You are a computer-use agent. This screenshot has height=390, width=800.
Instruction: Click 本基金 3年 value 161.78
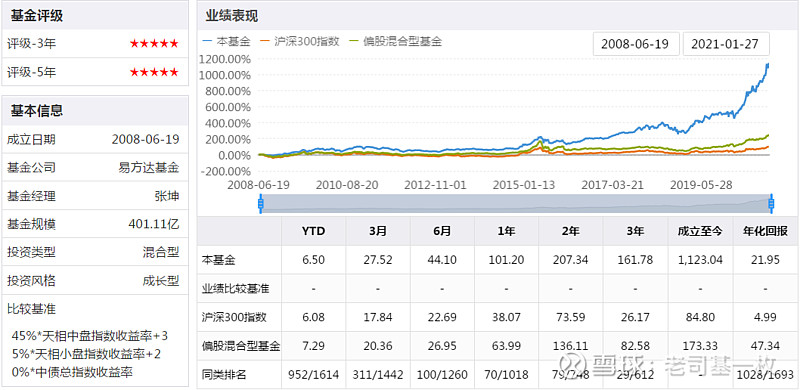[635, 260]
